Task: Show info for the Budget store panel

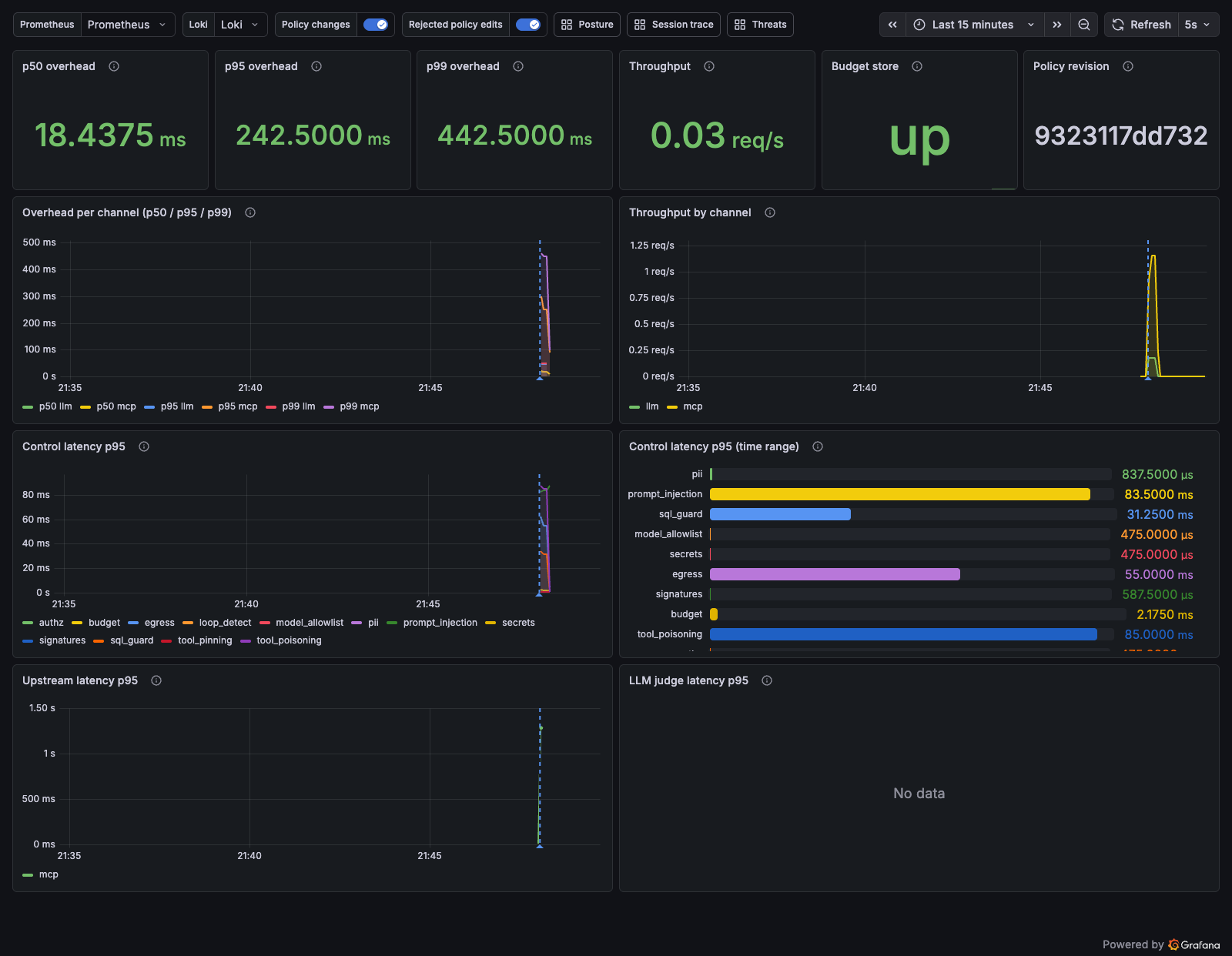Action: tap(917, 66)
